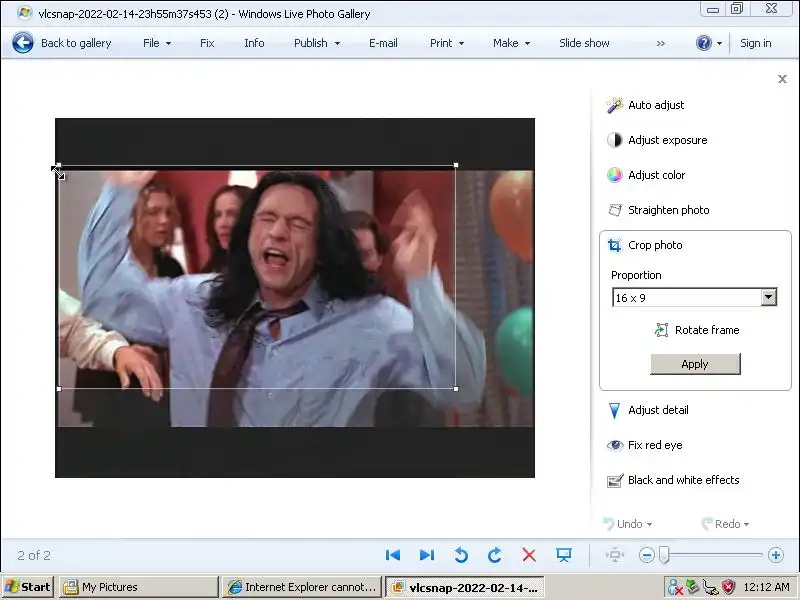Click the E-mail toolbar item
Viewport: 800px width, 600px height.
(383, 43)
